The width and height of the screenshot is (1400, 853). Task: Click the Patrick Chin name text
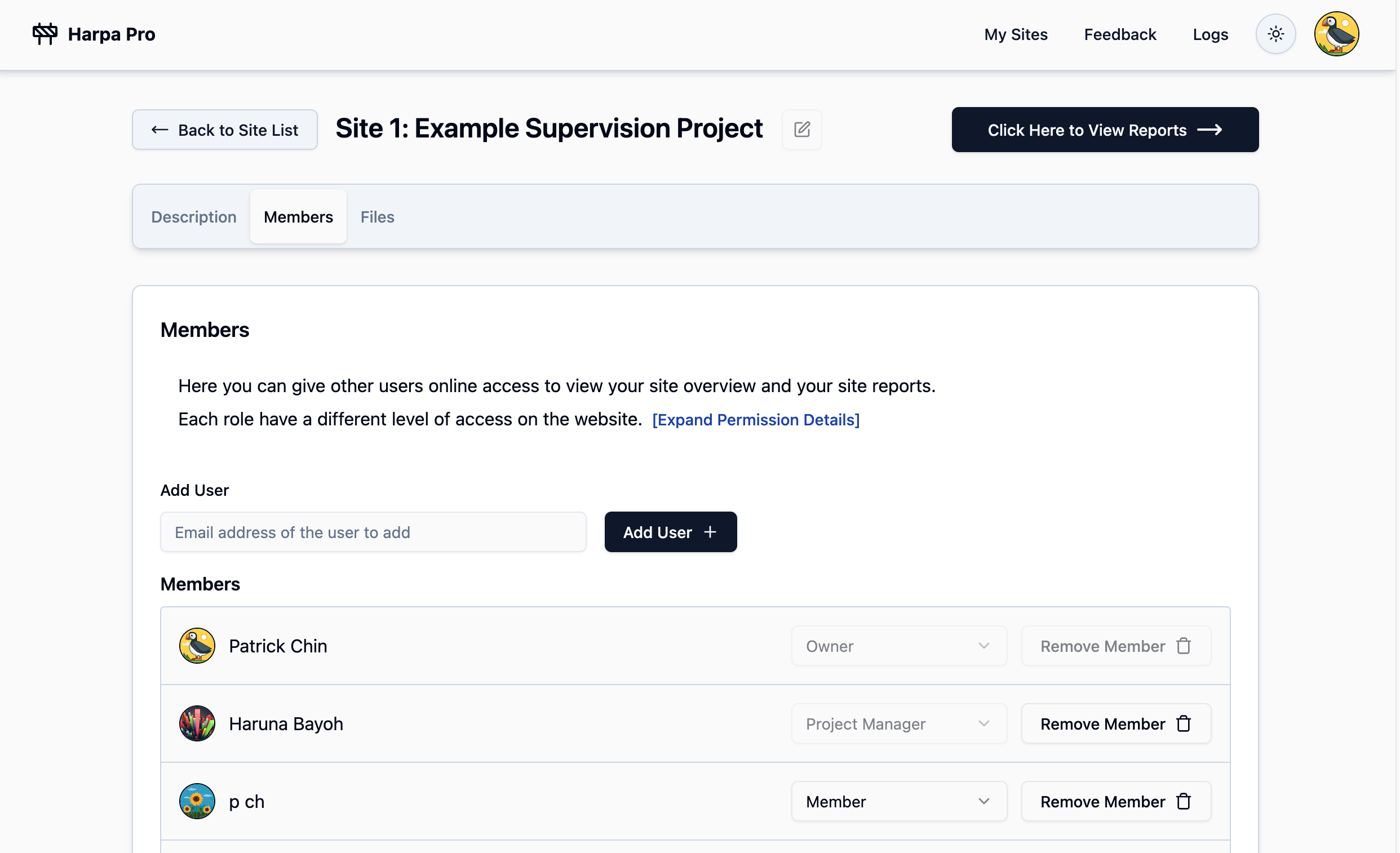[x=278, y=646]
